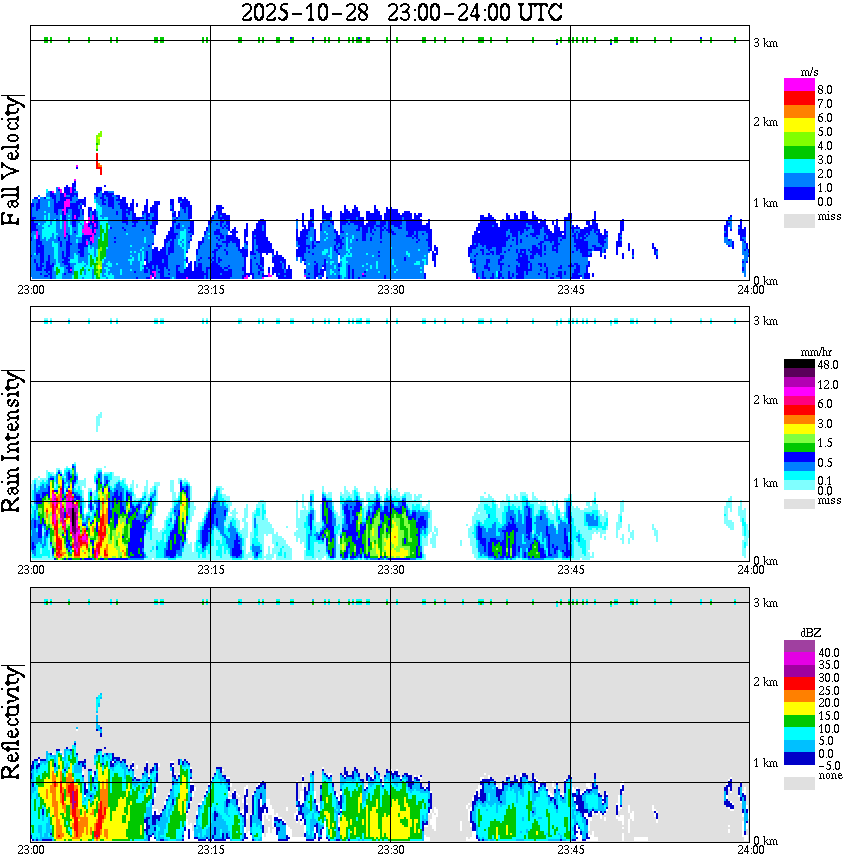This screenshot has height=868, width=850.
Task: Click the 0.5 value in the mm/hr legend
Action: pos(825,463)
